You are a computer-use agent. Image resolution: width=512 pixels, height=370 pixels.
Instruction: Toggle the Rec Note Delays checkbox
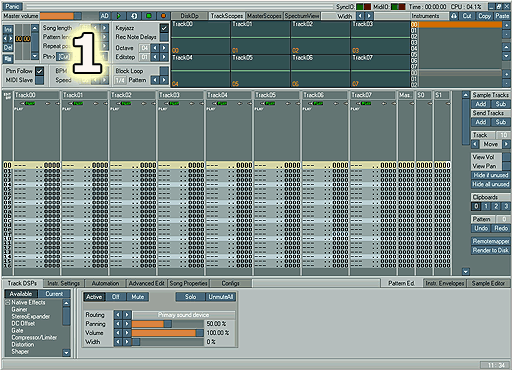tap(164, 37)
